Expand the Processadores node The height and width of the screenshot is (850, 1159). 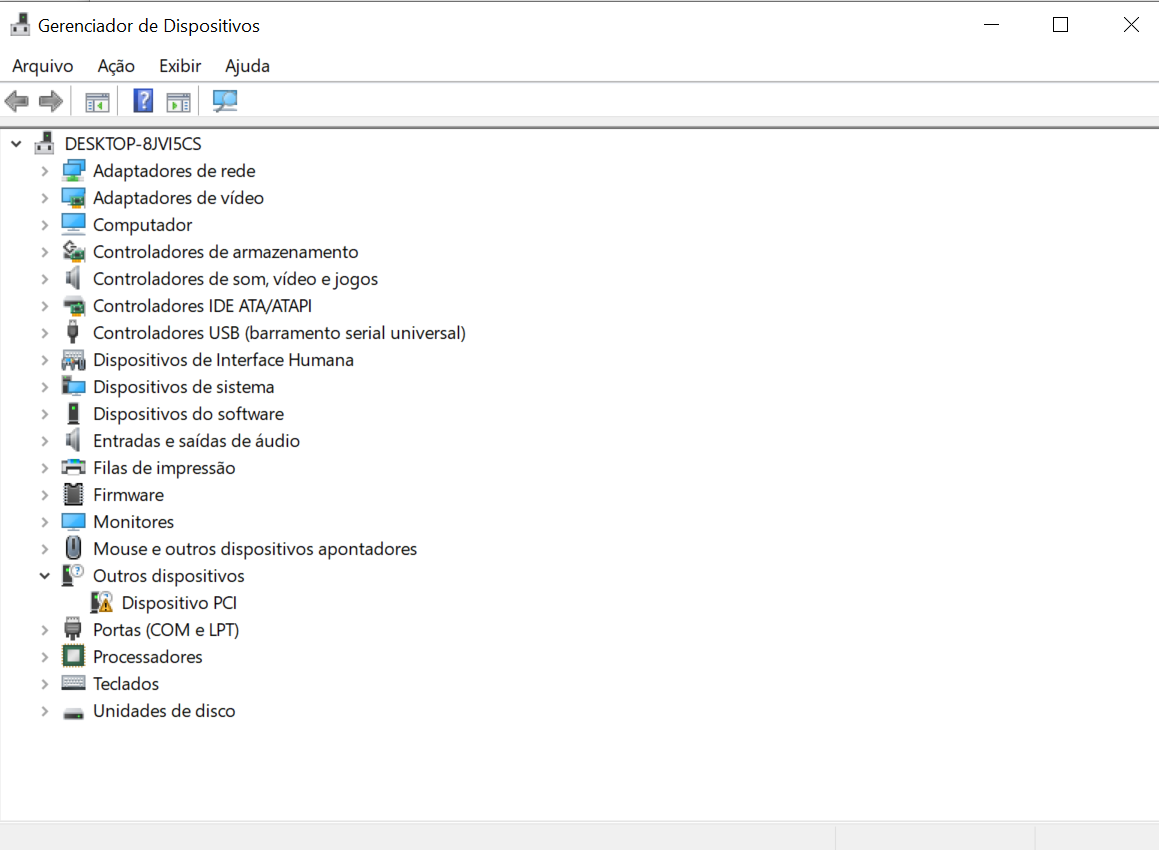(x=44, y=657)
